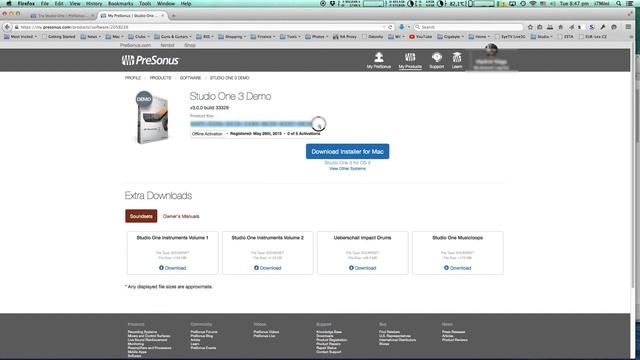The height and width of the screenshot is (360, 640).
Task: Expand the Tools bookmarks folder
Action: 290,37
